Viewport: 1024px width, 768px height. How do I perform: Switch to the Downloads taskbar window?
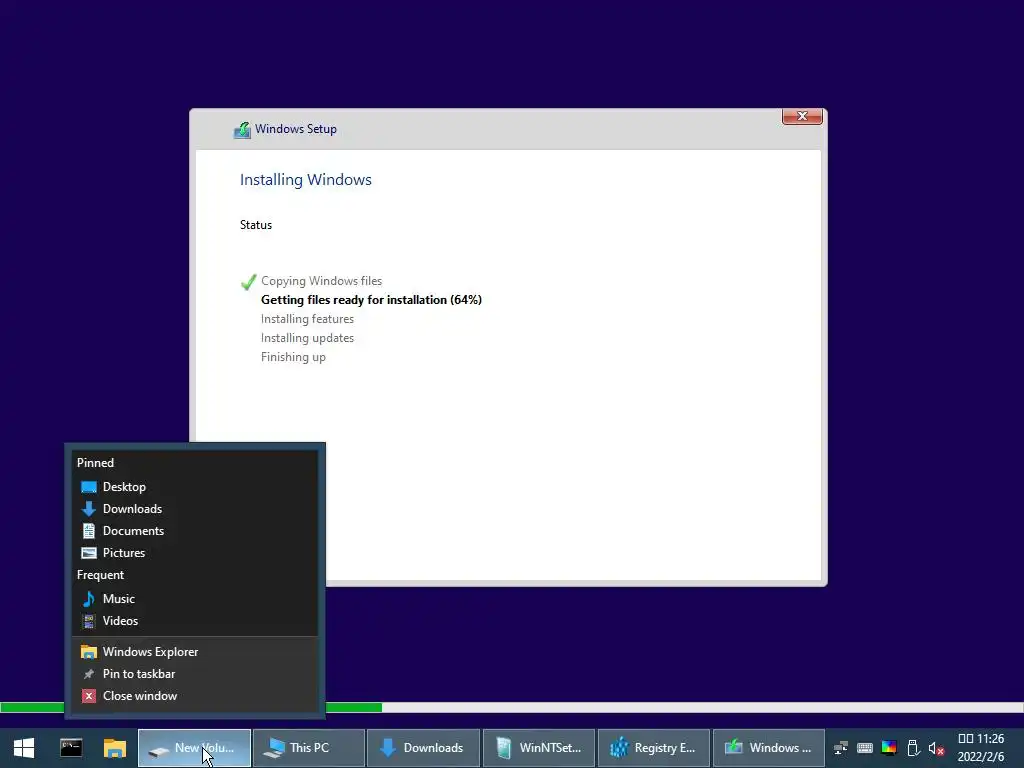pyautogui.click(x=423, y=748)
